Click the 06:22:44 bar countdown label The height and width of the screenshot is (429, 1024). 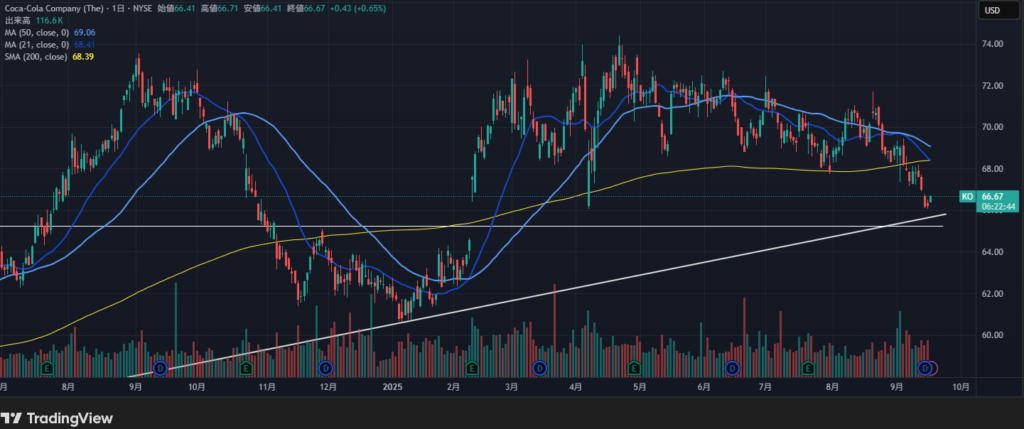tap(998, 206)
